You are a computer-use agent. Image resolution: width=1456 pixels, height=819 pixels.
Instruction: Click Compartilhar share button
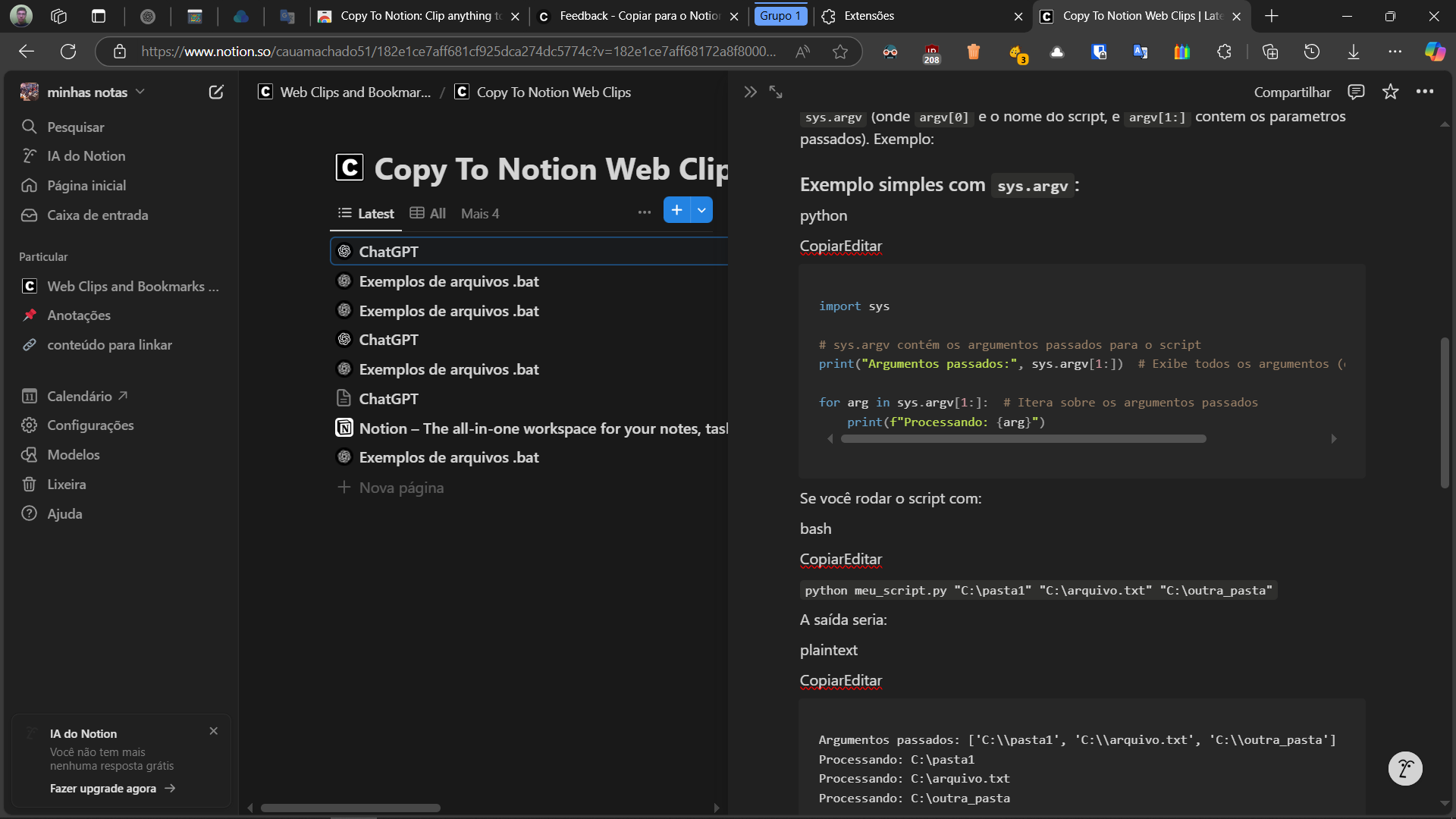click(1292, 92)
